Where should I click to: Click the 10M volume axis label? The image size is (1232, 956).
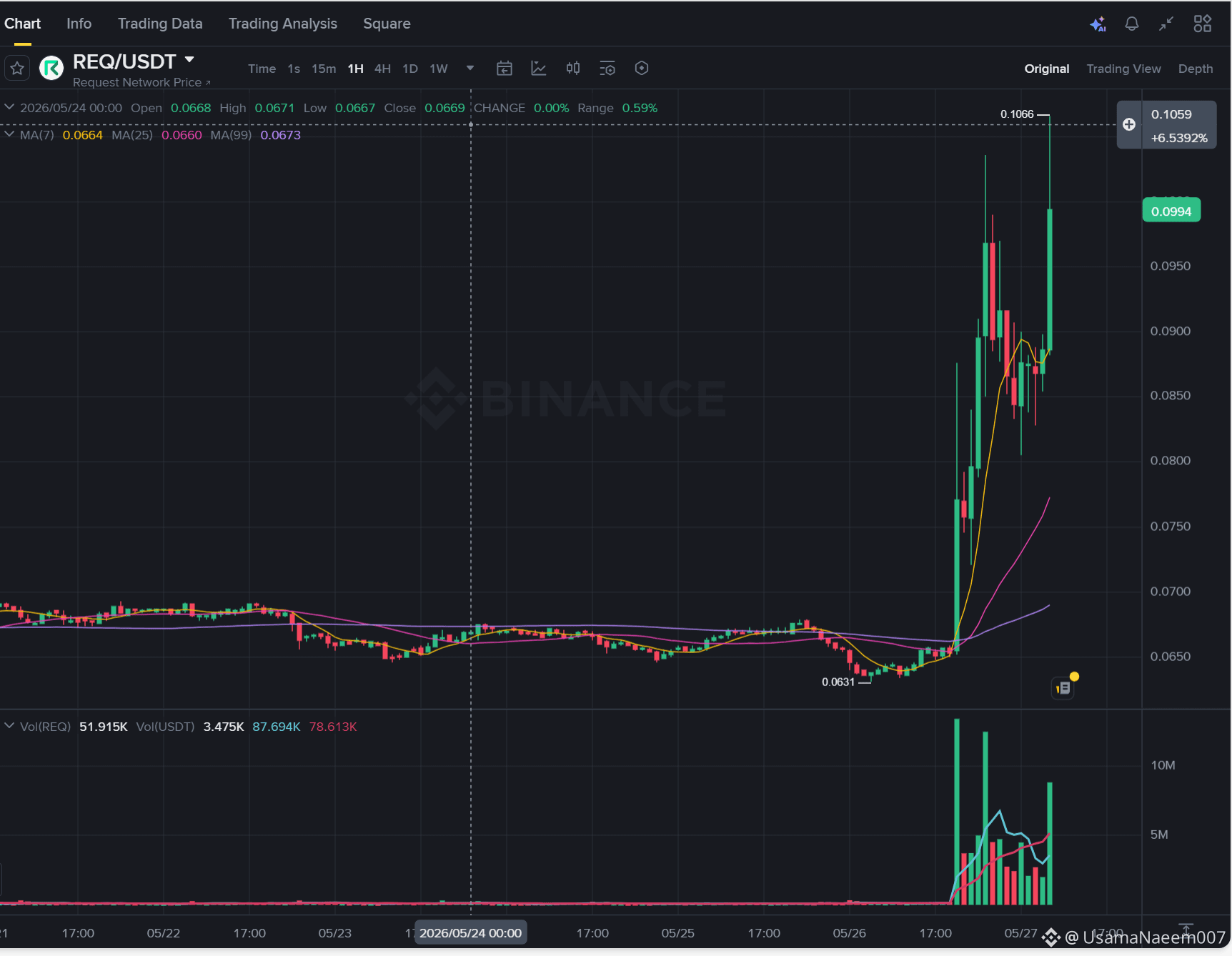[x=1163, y=765]
